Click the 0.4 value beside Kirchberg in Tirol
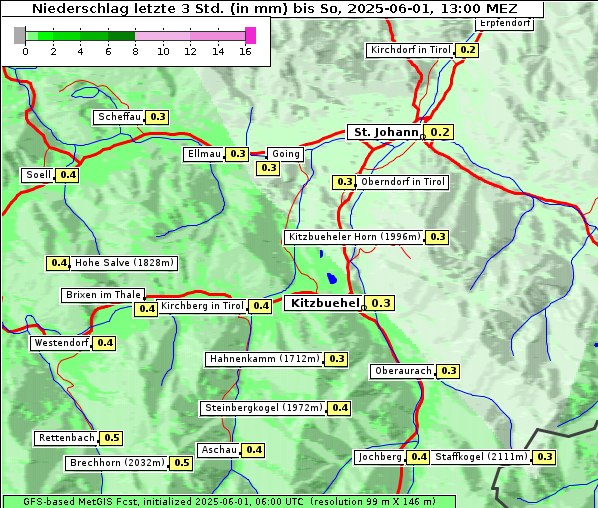598x508 pixels. click(260, 306)
